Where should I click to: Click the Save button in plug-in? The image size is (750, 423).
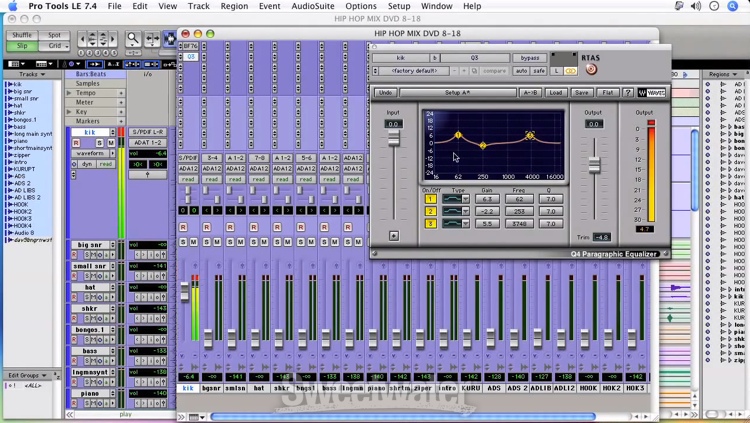click(581, 92)
